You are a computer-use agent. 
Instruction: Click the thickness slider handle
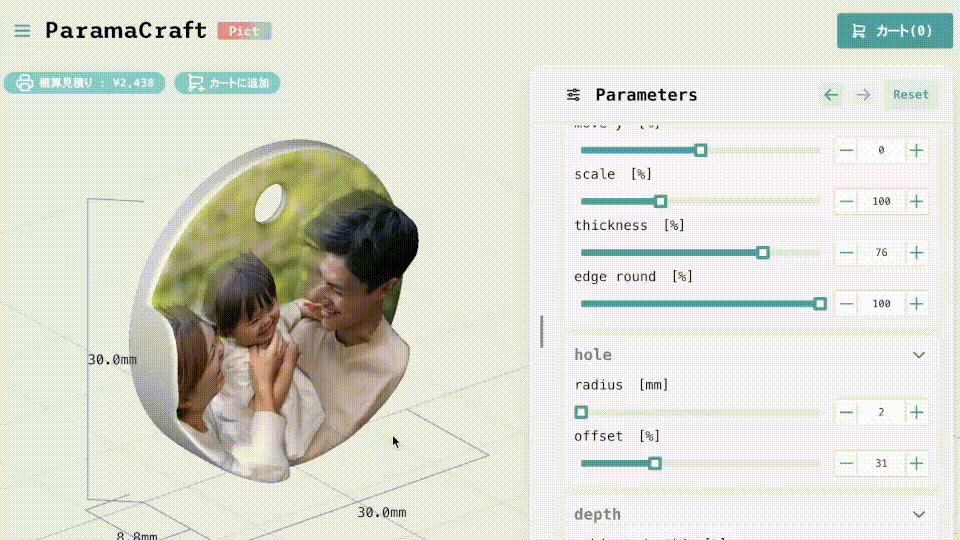763,252
